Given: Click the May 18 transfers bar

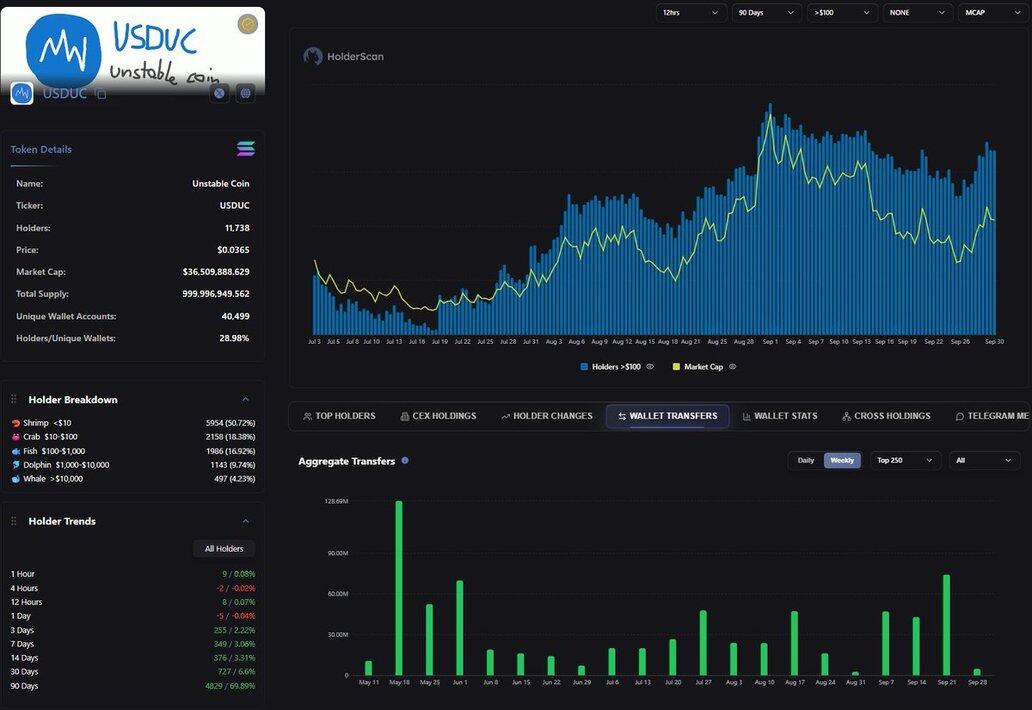Looking at the screenshot, I should click(399, 588).
